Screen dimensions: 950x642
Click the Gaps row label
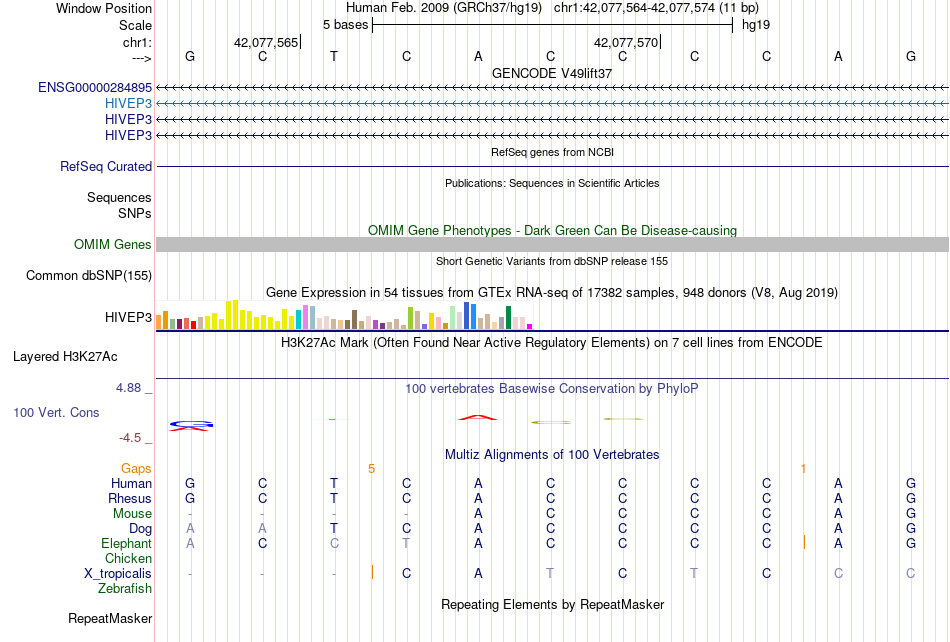click(136, 468)
